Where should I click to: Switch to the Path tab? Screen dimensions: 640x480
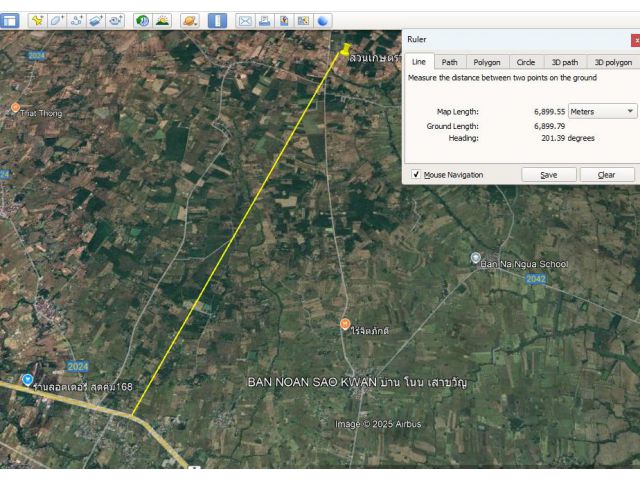pyautogui.click(x=449, y=62)
